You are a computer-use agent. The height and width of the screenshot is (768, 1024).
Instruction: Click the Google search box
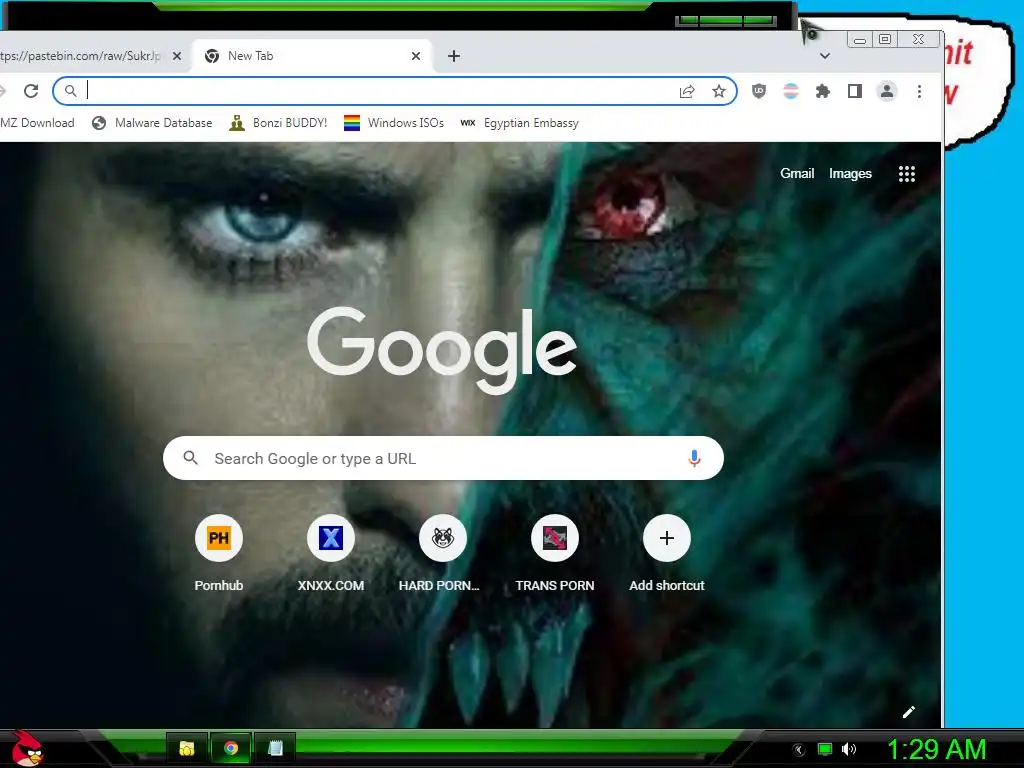click(443, 458)
